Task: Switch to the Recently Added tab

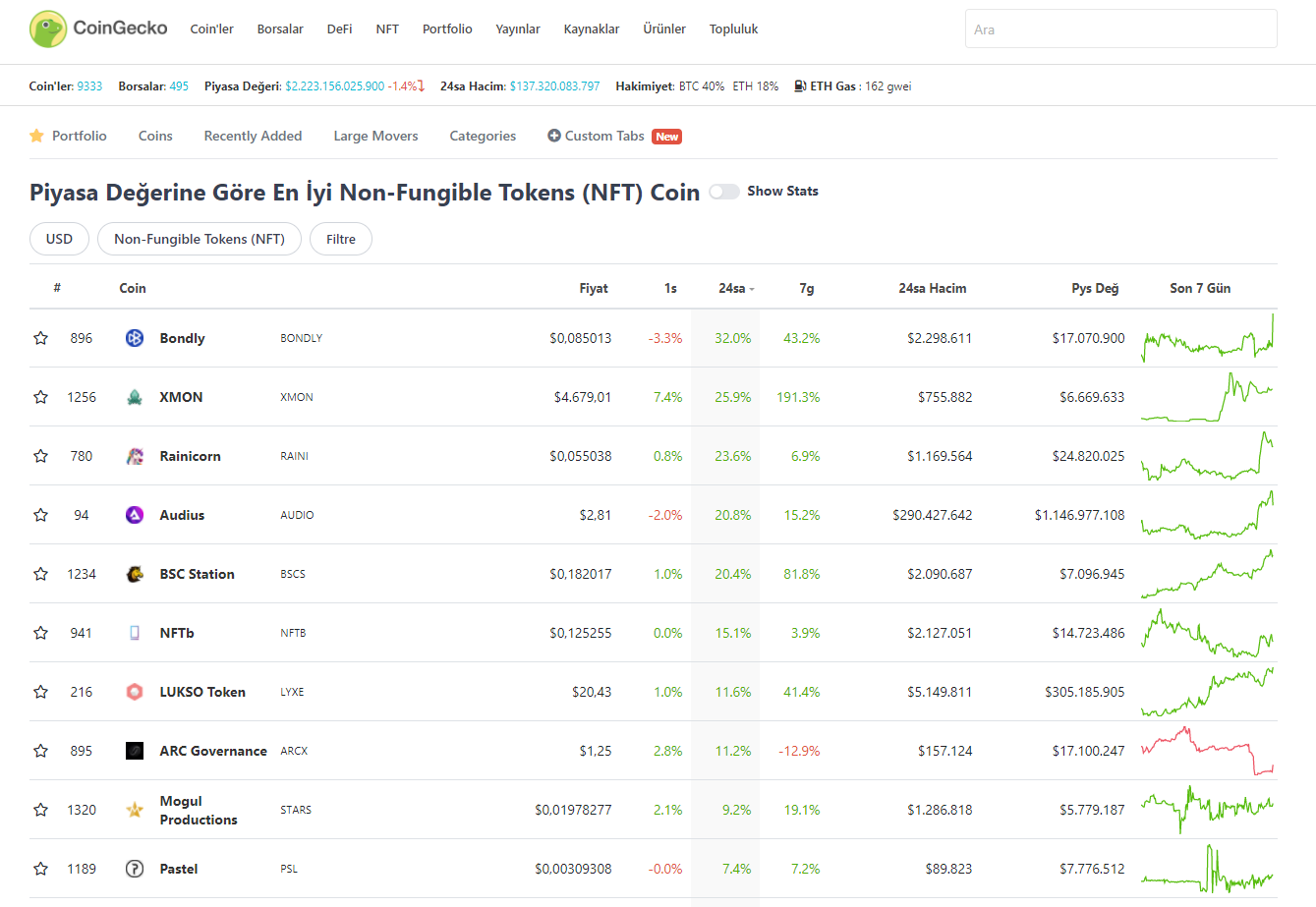Action: click(x=253, y=136)
